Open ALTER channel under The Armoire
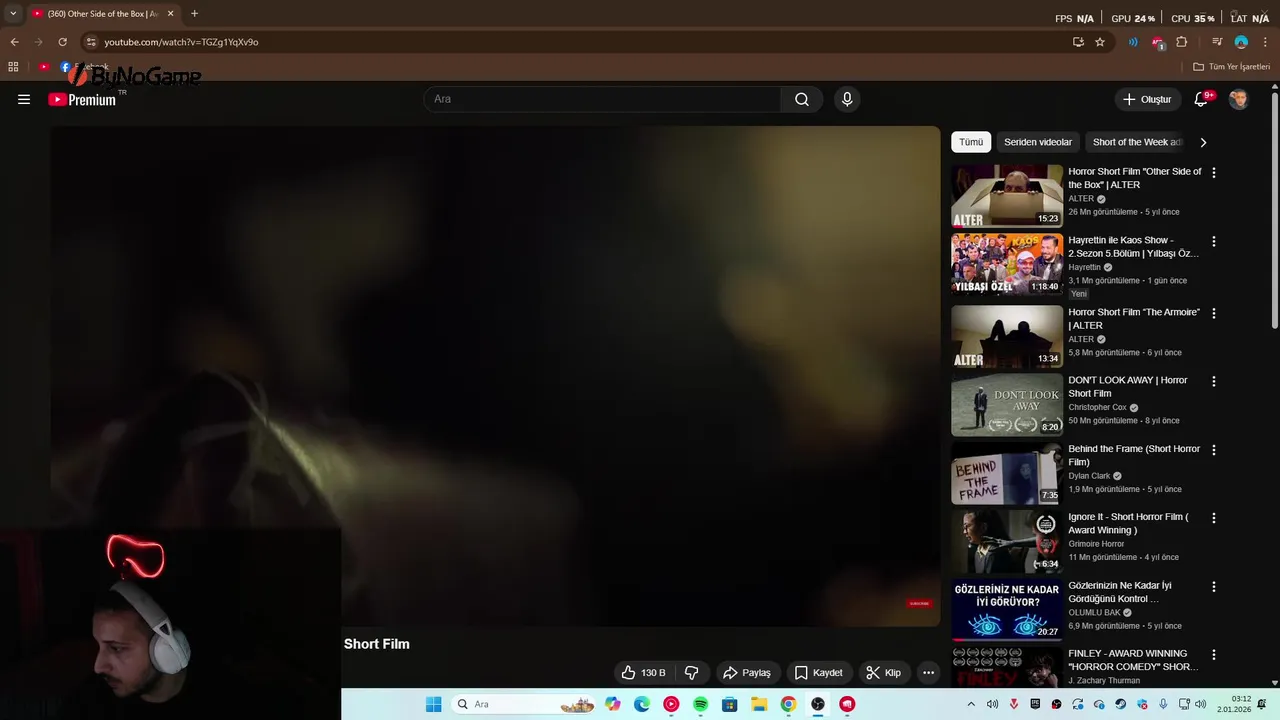 (1081, 339)
